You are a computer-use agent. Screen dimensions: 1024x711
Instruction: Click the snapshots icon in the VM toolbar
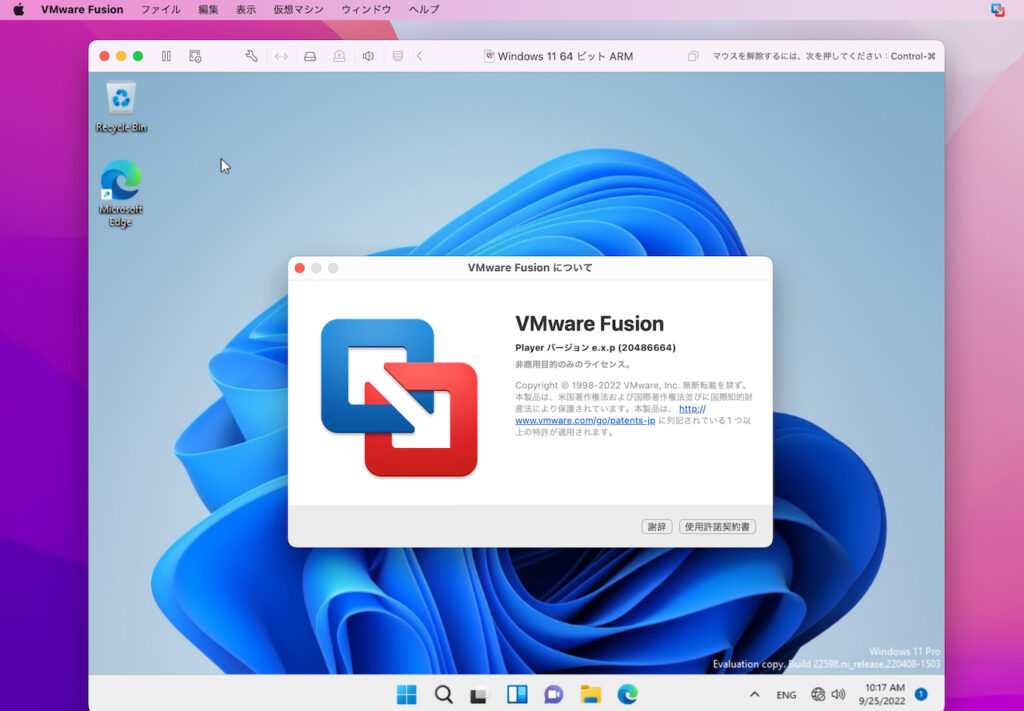point(196,56)
